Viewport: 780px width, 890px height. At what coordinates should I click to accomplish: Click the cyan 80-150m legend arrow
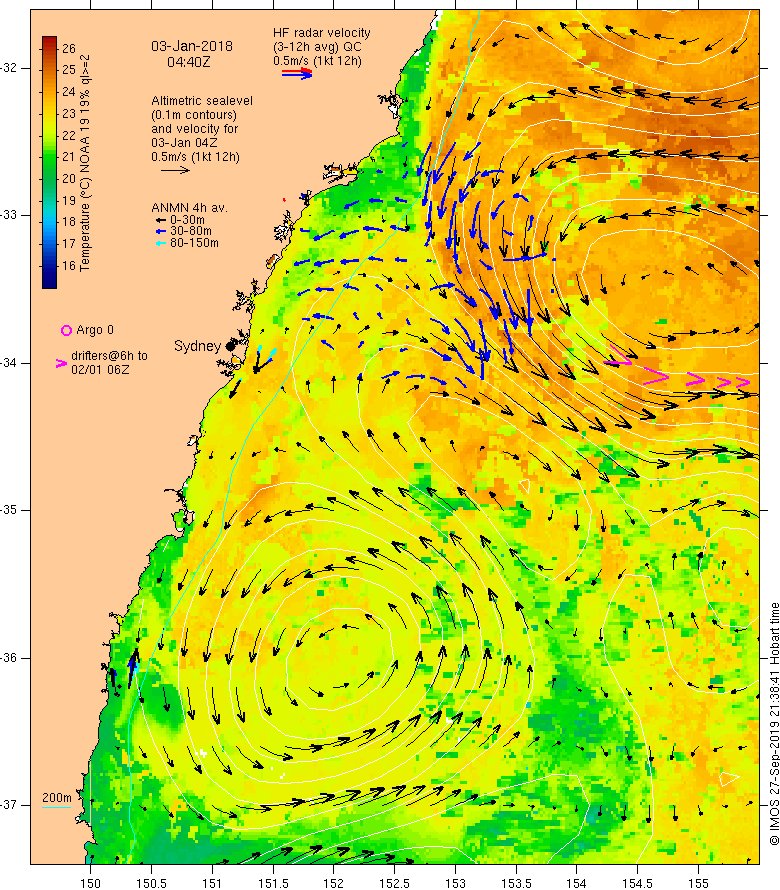161,244
